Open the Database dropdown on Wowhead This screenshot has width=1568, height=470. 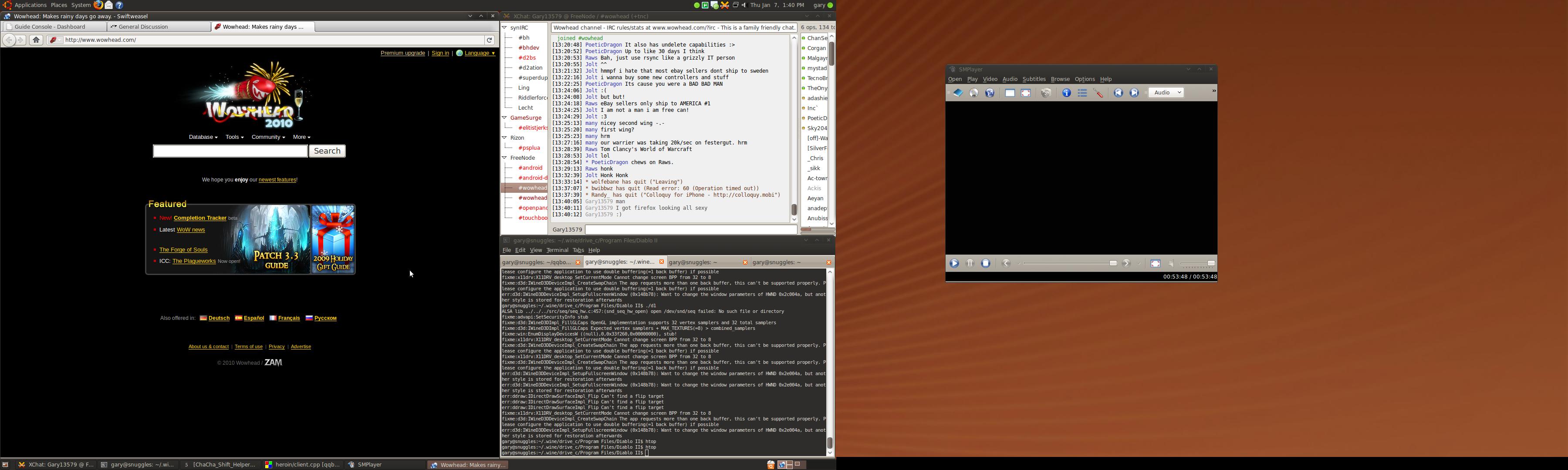point(203,138)
